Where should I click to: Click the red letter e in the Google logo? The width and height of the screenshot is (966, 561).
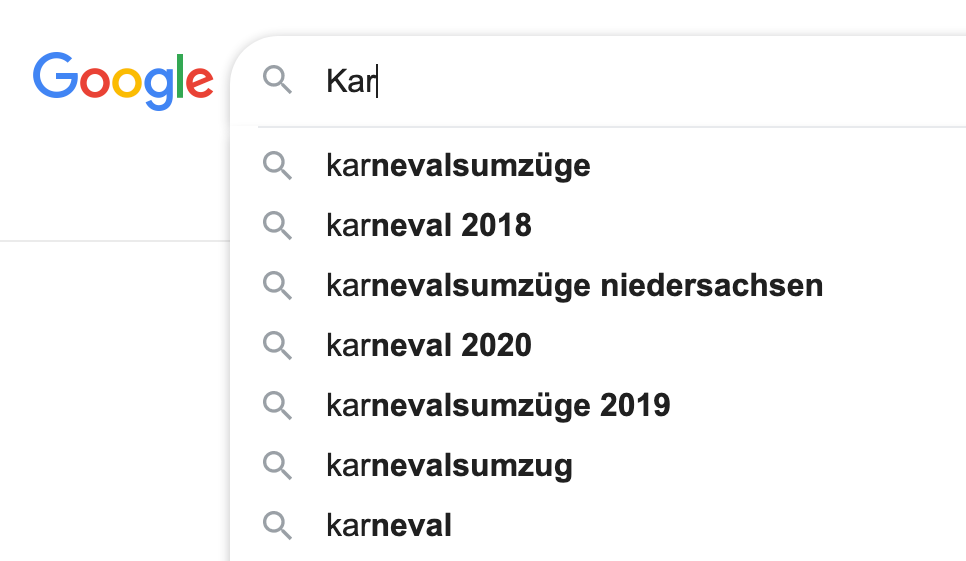pyautogui.click(x=199, y=82)
